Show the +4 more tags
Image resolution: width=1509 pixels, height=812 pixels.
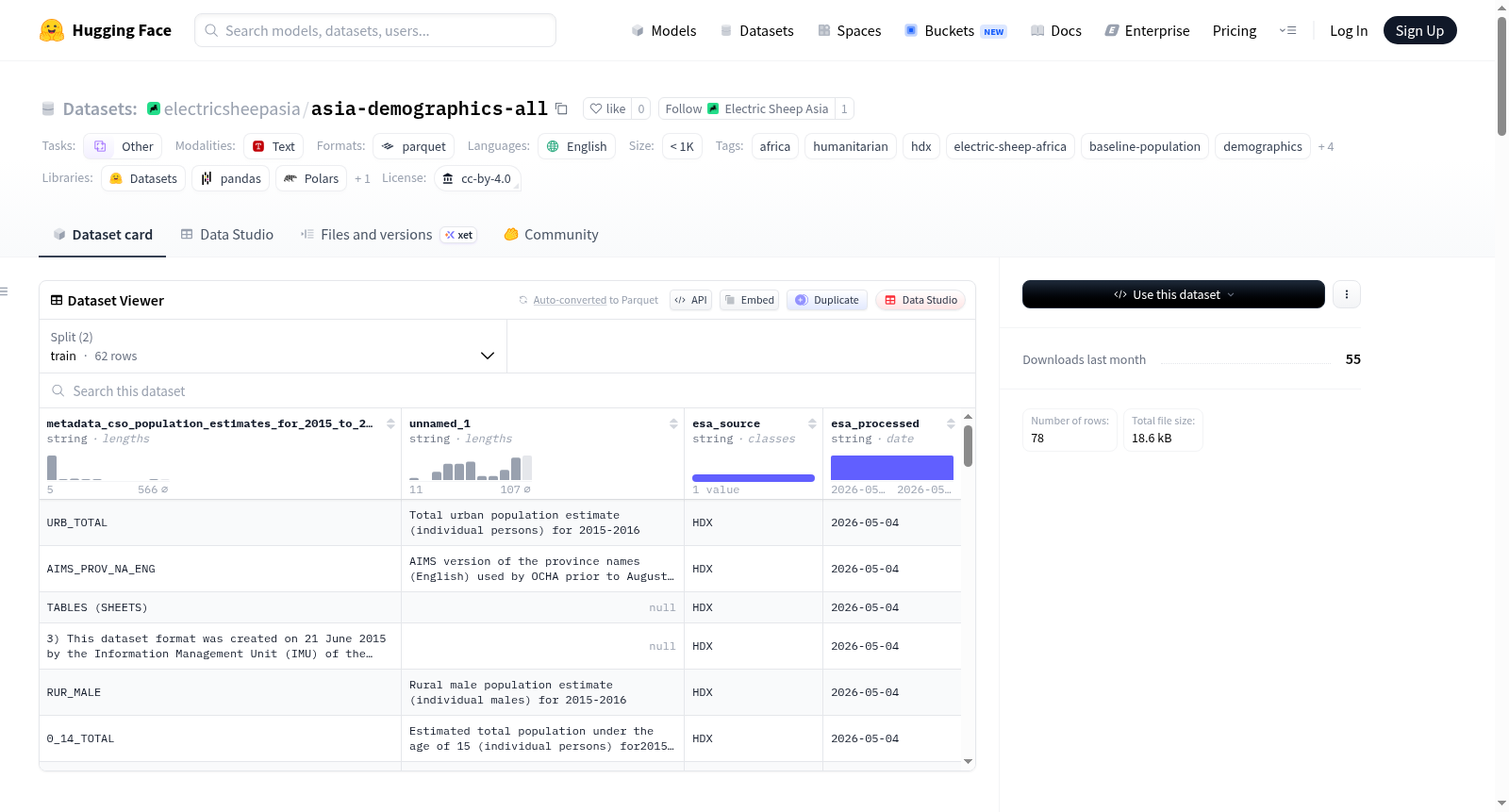coord(1326,146)
